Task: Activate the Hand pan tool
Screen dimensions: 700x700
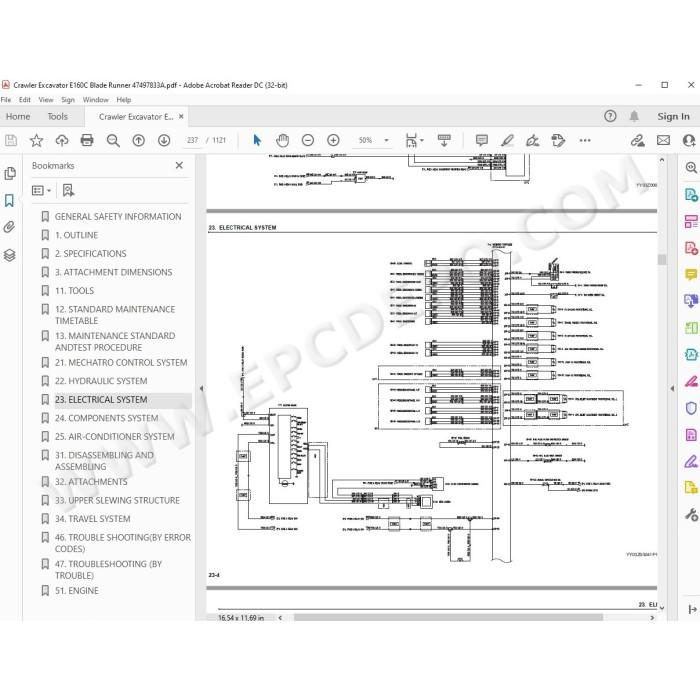Action: [x=282, y=141]
